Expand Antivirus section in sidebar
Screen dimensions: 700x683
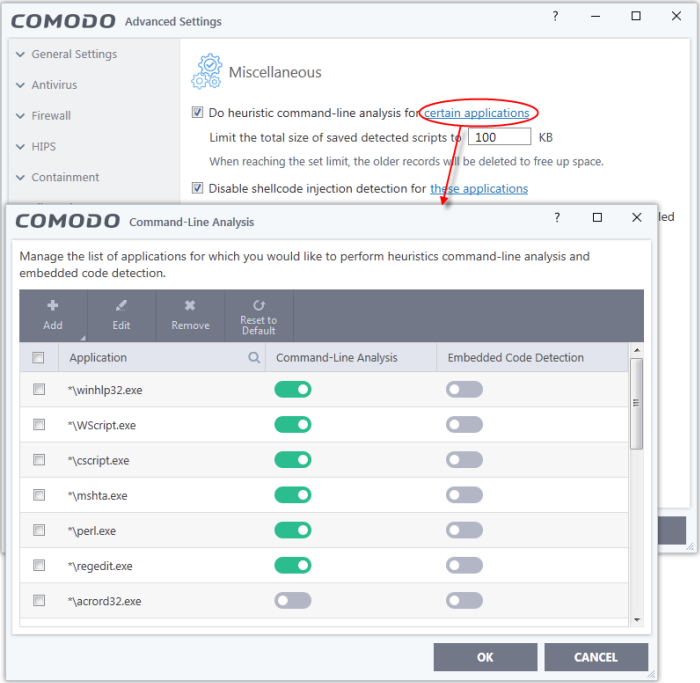coord(46,85)
